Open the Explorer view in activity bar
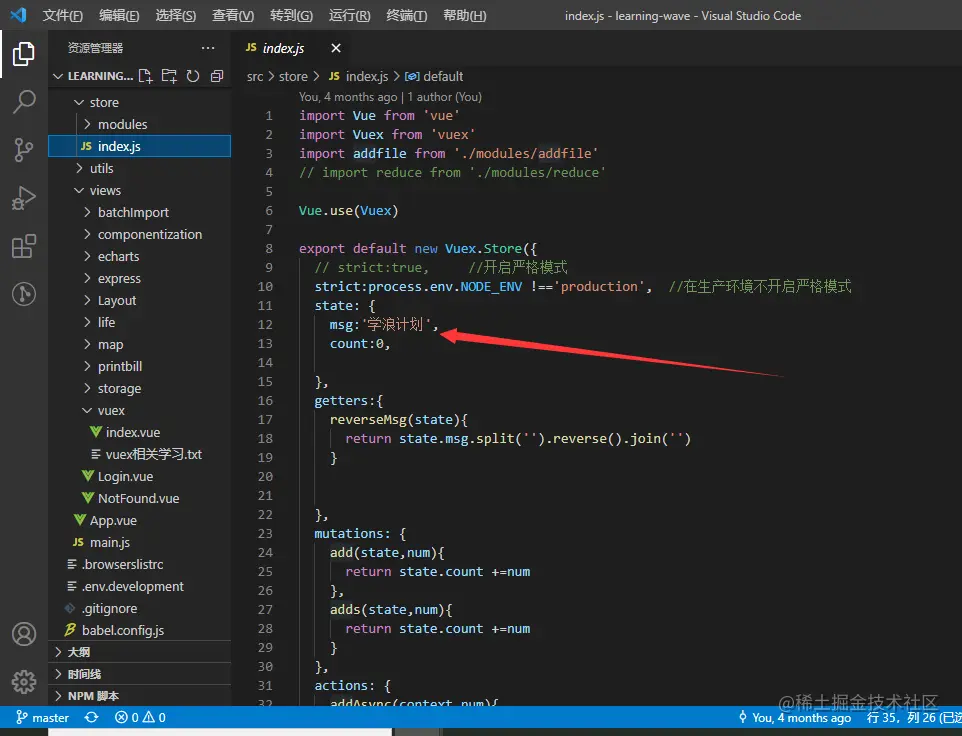This screenshot has width=962, height=736. pos(23,54)
